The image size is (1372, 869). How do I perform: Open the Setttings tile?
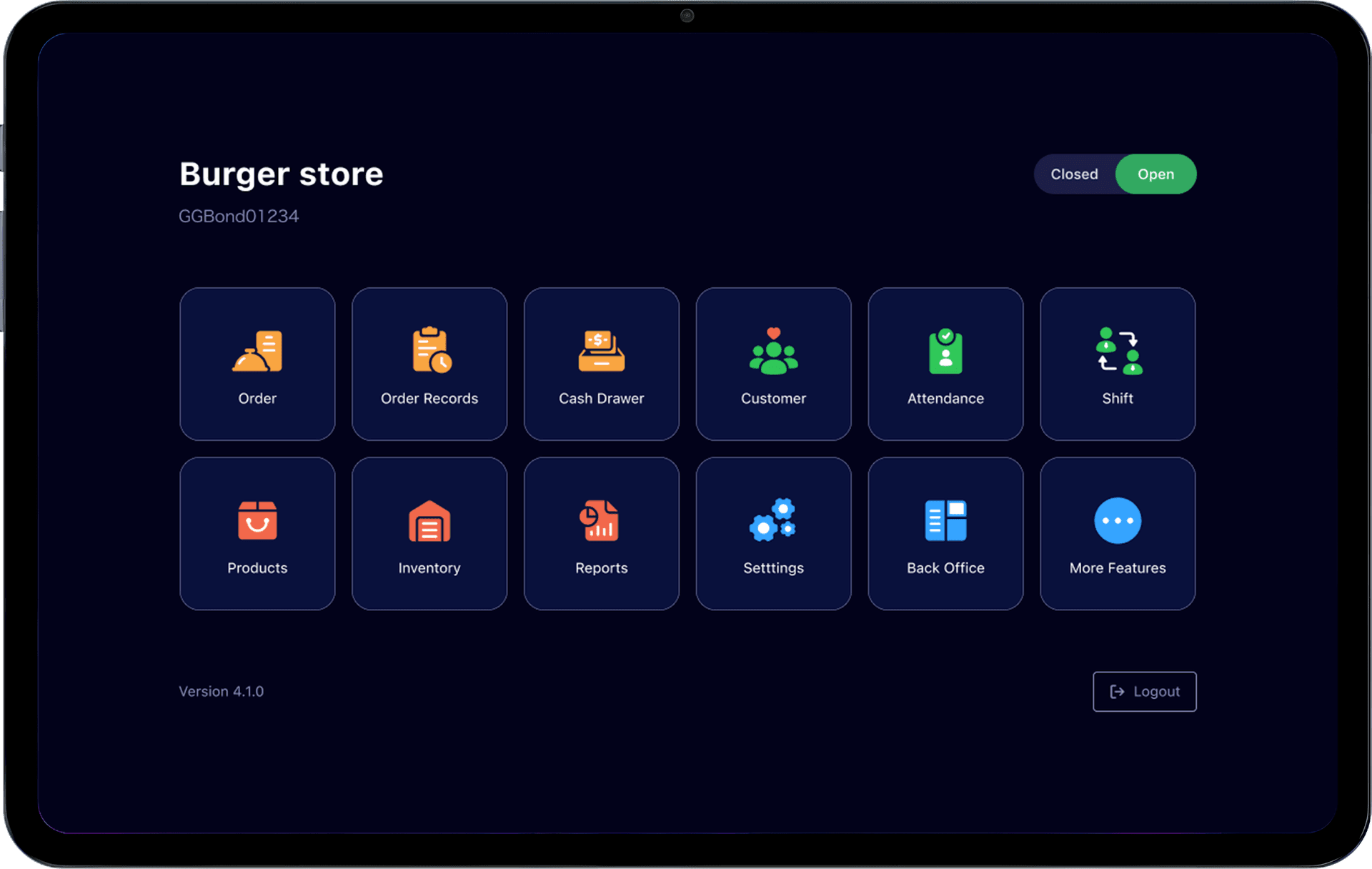click(773, 533)
